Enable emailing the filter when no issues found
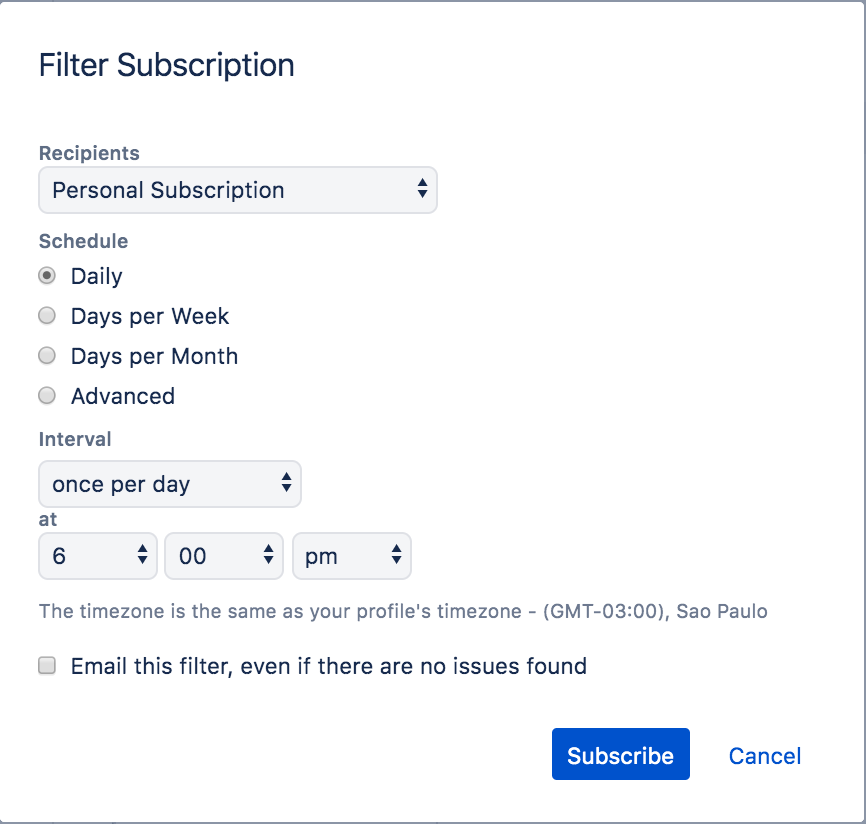Screen dimensions: 866x824 (x=46, y=665)
